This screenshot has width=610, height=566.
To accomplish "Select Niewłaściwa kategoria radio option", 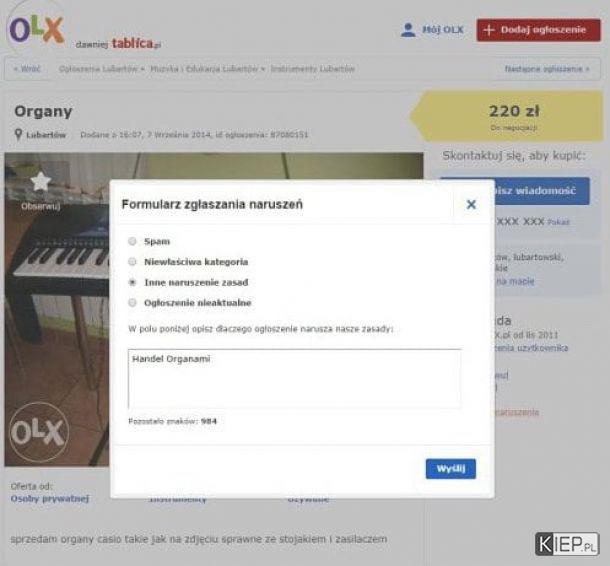I will click(x=132, y=261).
